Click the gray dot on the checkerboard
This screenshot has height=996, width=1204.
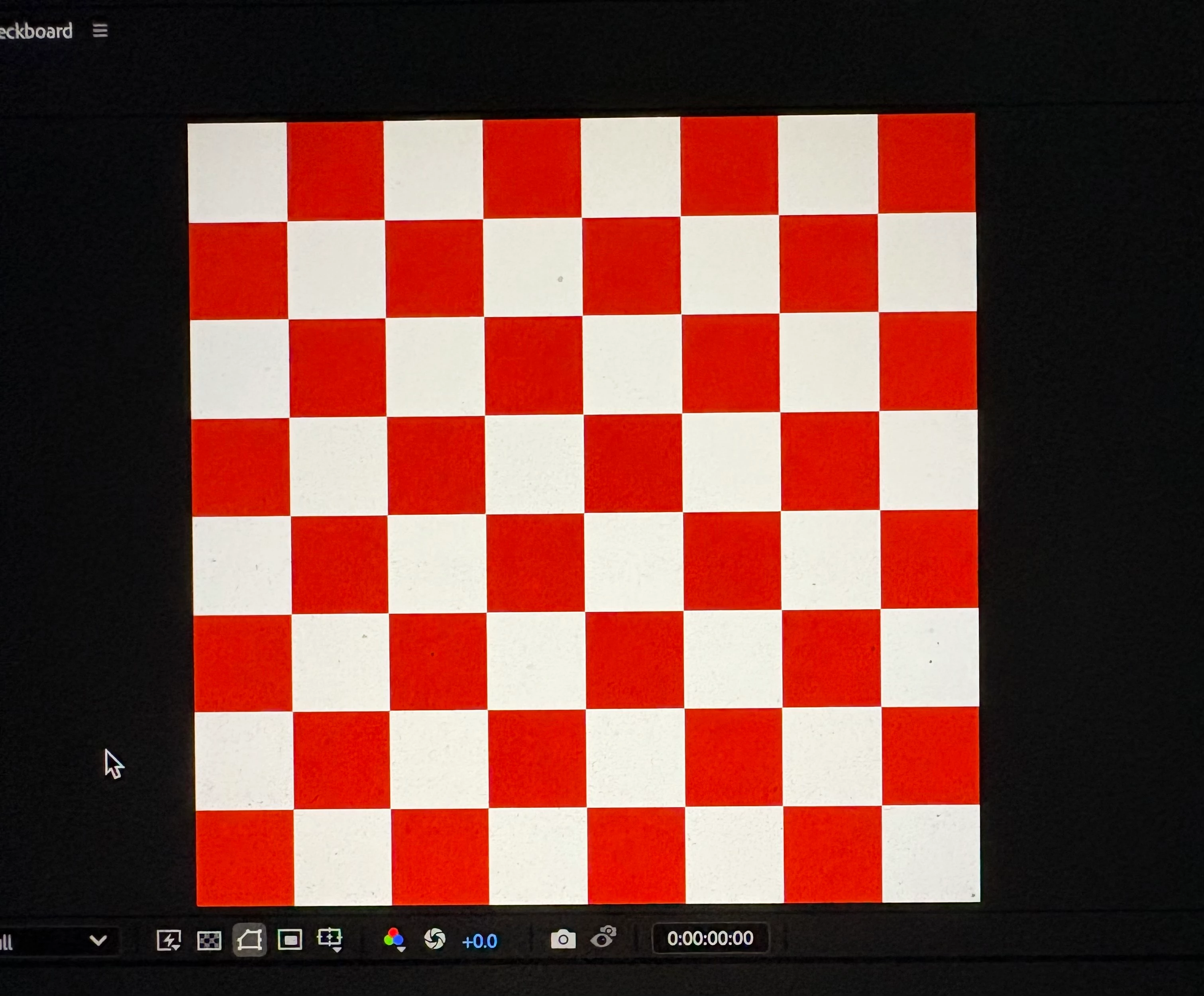[560, 279]
